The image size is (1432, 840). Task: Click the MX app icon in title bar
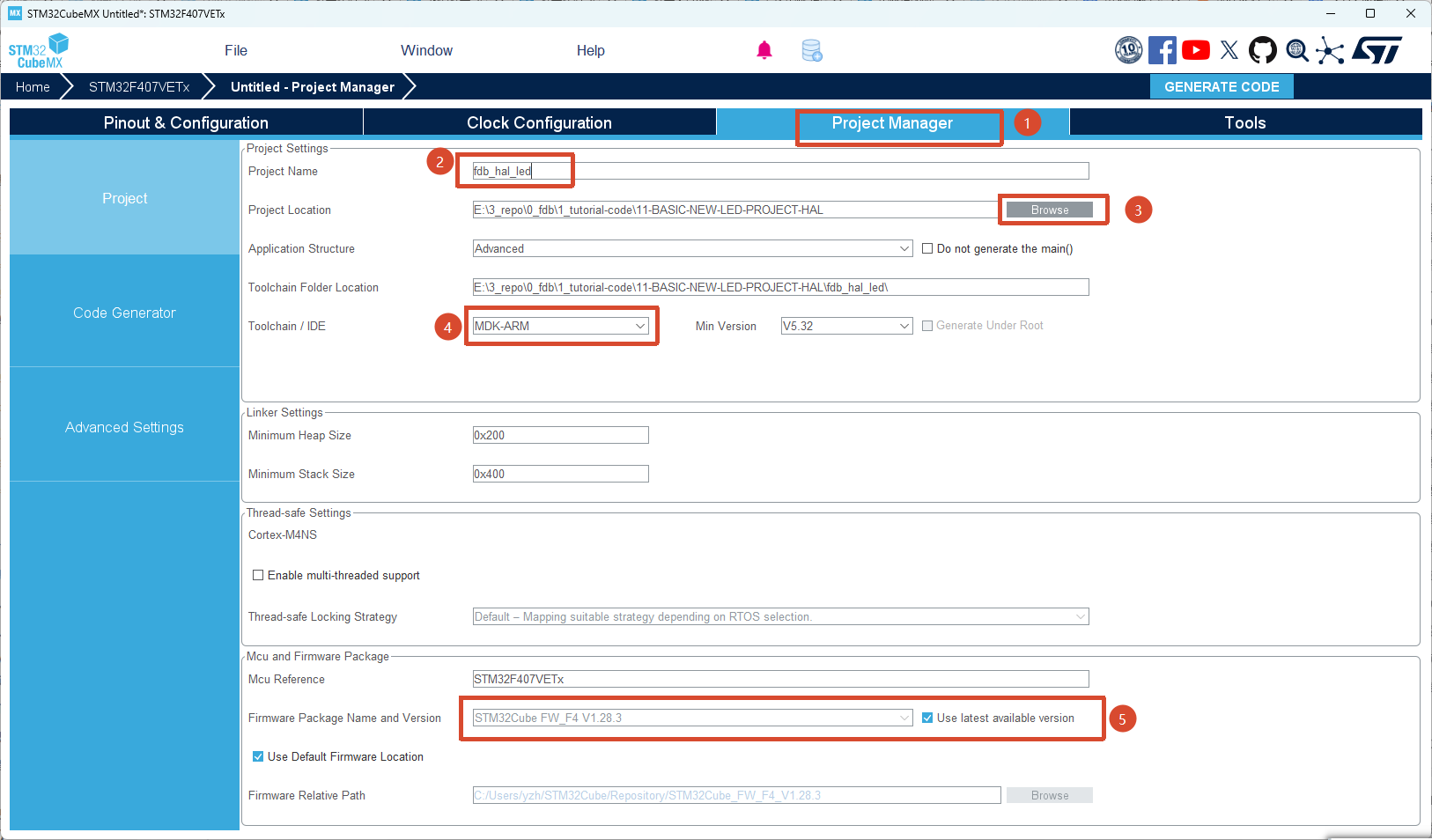point(15,13)
